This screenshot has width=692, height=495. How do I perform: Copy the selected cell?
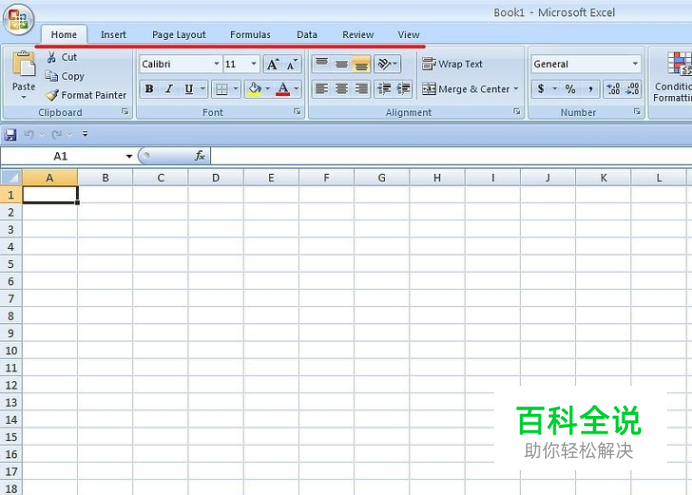pos(65,76)
